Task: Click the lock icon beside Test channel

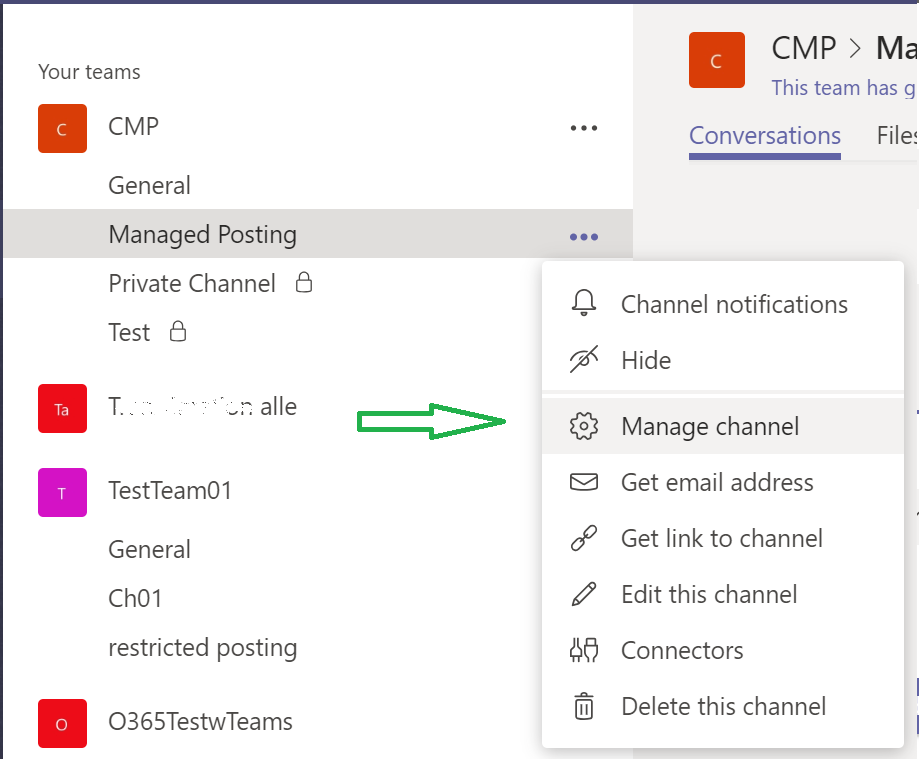Action: click(x=178, y=331)
